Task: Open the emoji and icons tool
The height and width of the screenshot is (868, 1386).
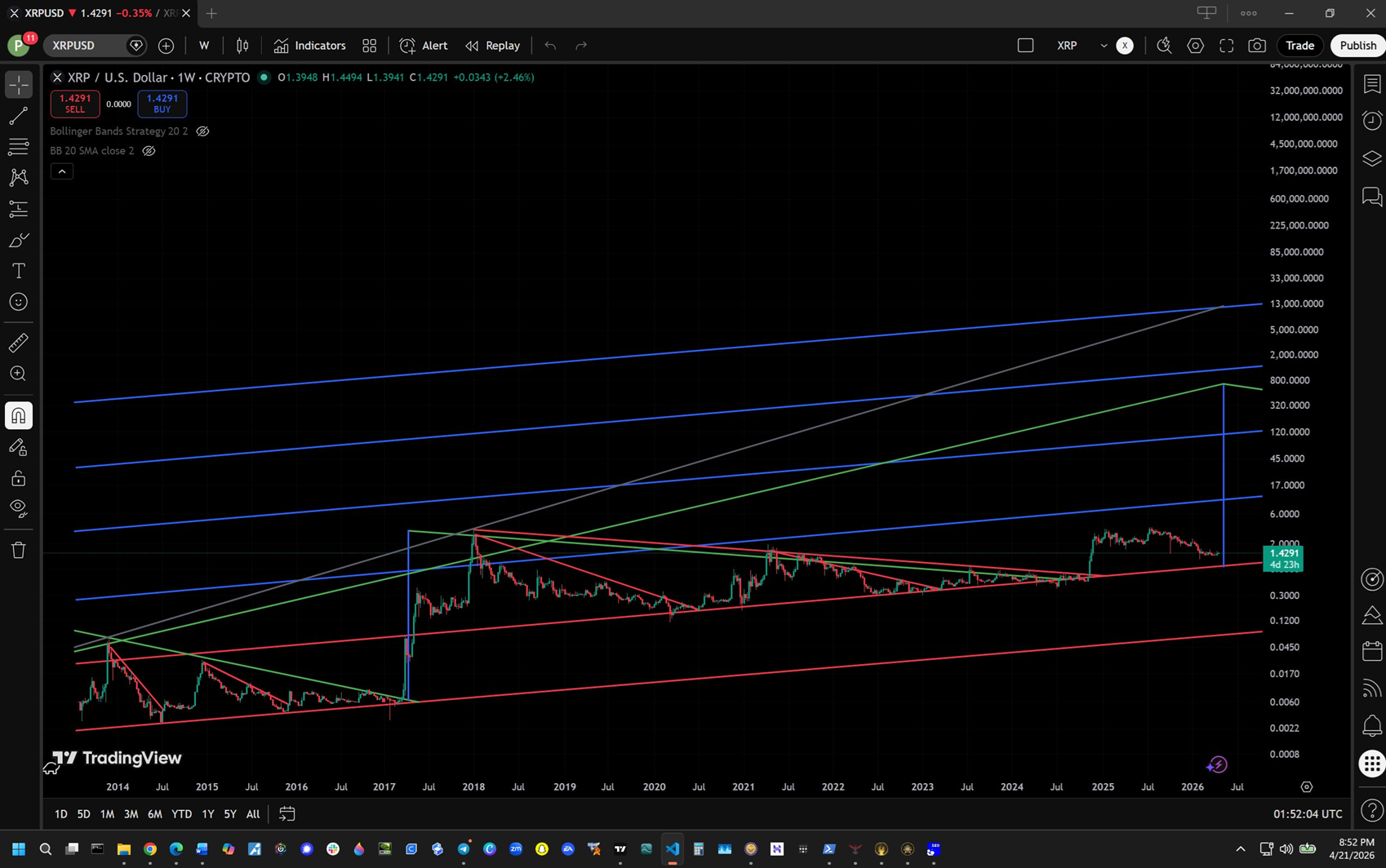Action: point(19,302)
